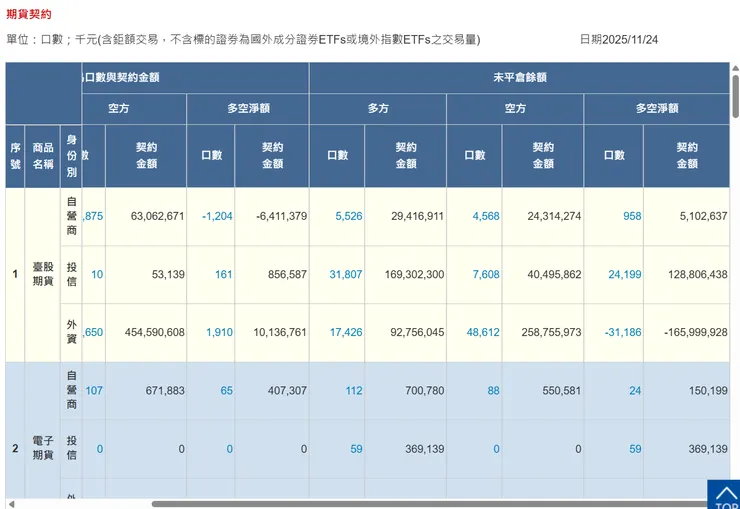
Task: Click the 未平倉餘額 column group header
Action: (x=520, y=77)
